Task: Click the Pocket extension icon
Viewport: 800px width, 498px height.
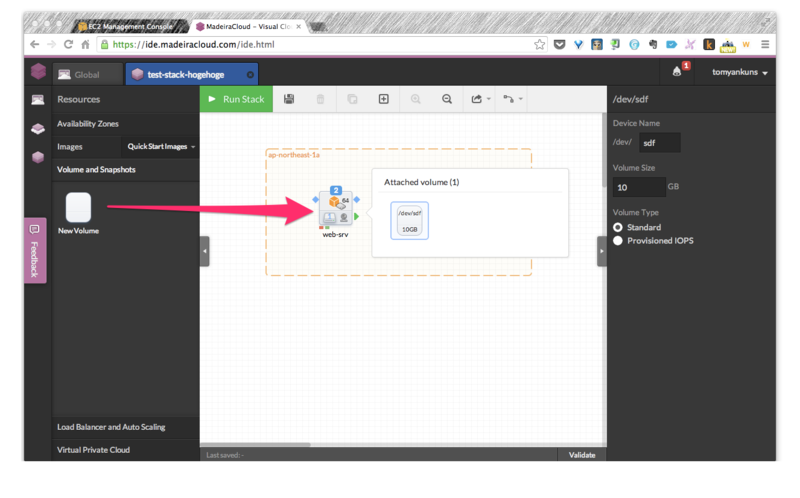Action: (x=560, y=44)
